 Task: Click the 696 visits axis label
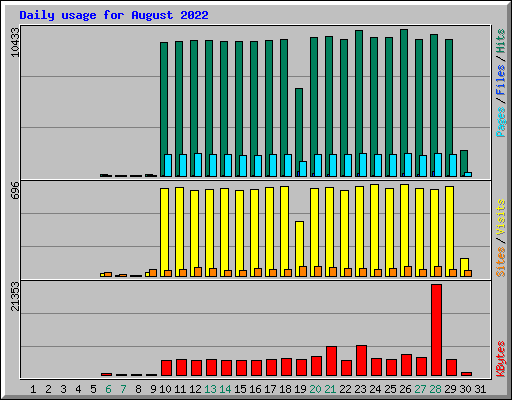[x=15, y=190]
